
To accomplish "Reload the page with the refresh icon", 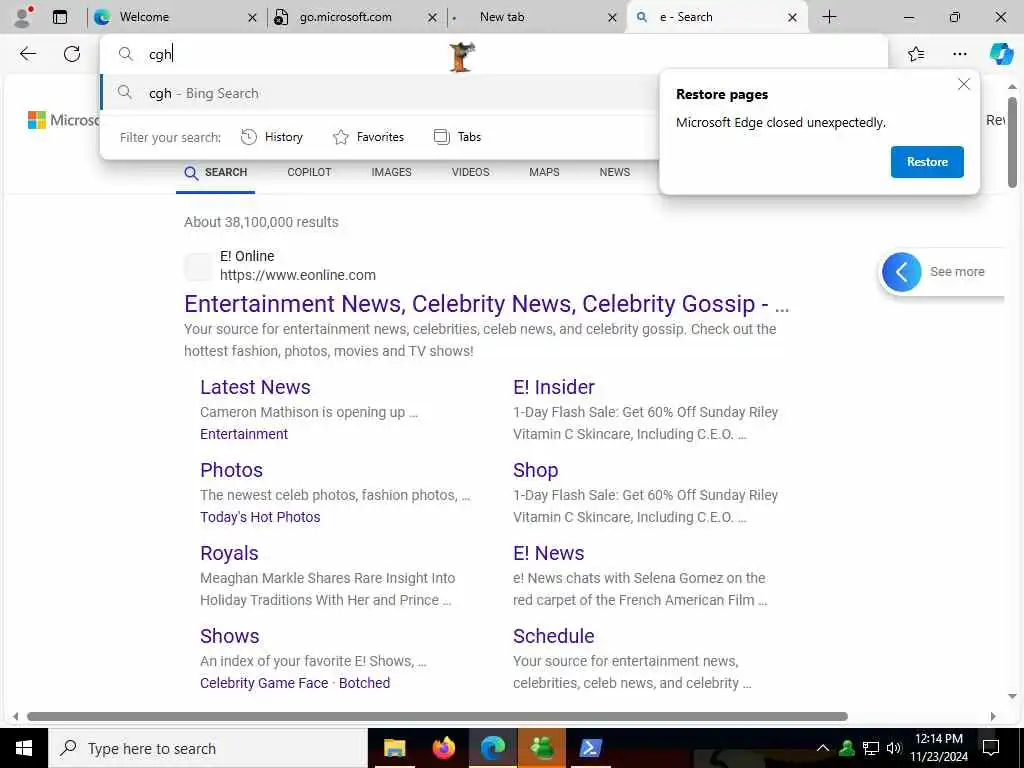I will (x=72, y=54).
